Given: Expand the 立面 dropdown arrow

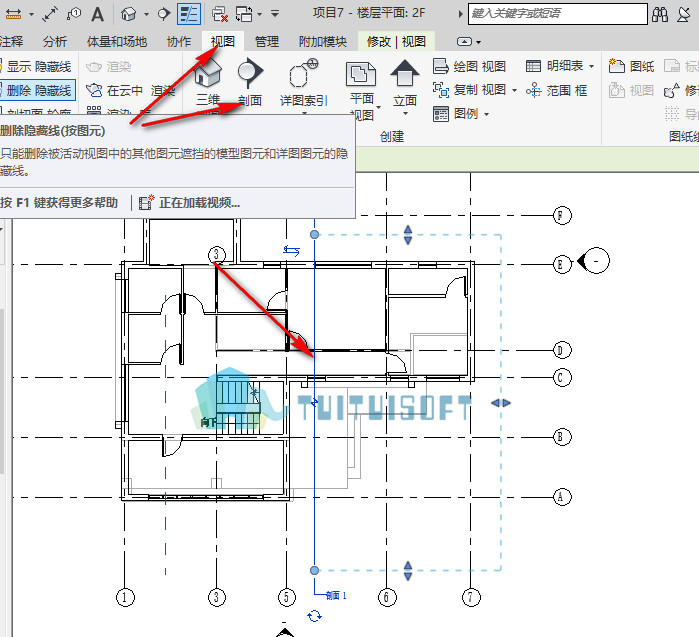Looking at the screenshot, I should click(405, 114).
